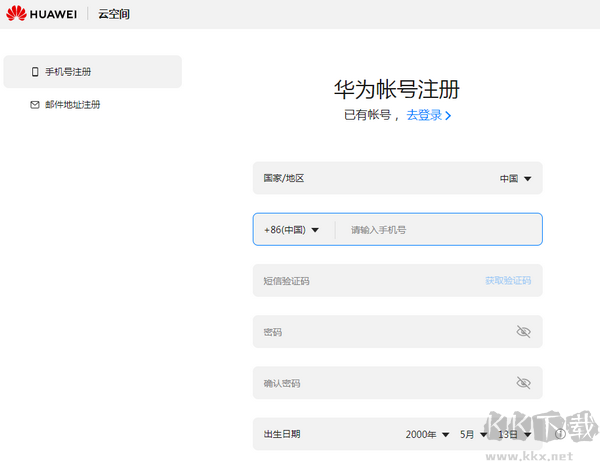Image resolution: width=600 pixels, height=463 pixels.
Task: Show password in the 密码 field
Action: coord(523,332)
